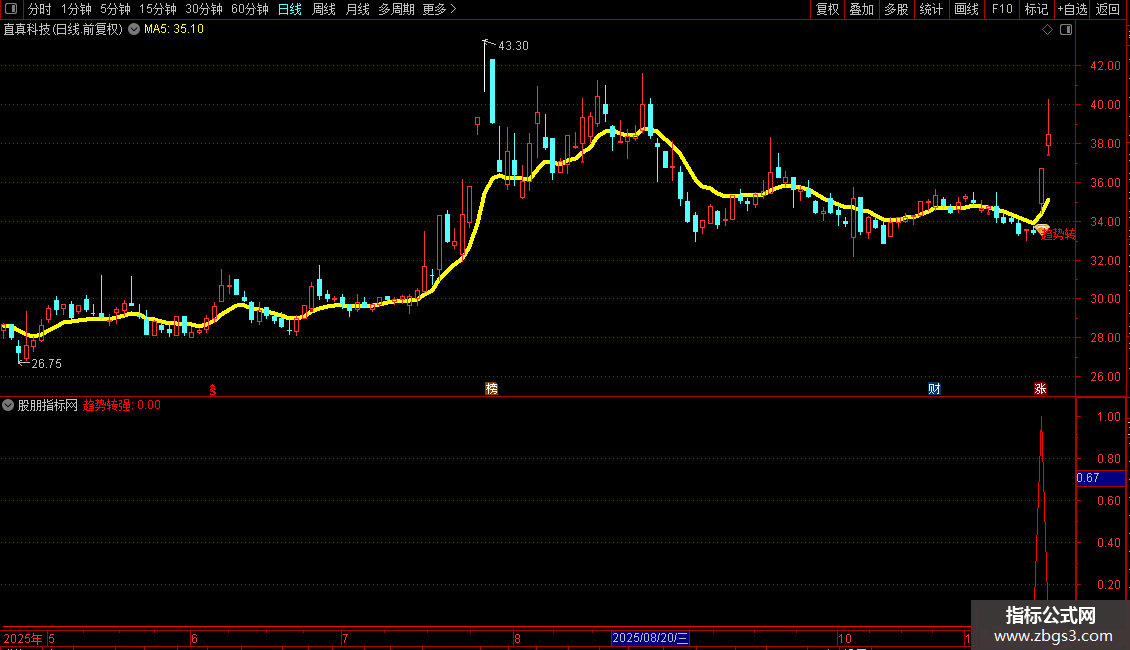Activate the 画线 drawing tool
The width and height of the screenshot is (1130, 650).
(966, 9)
